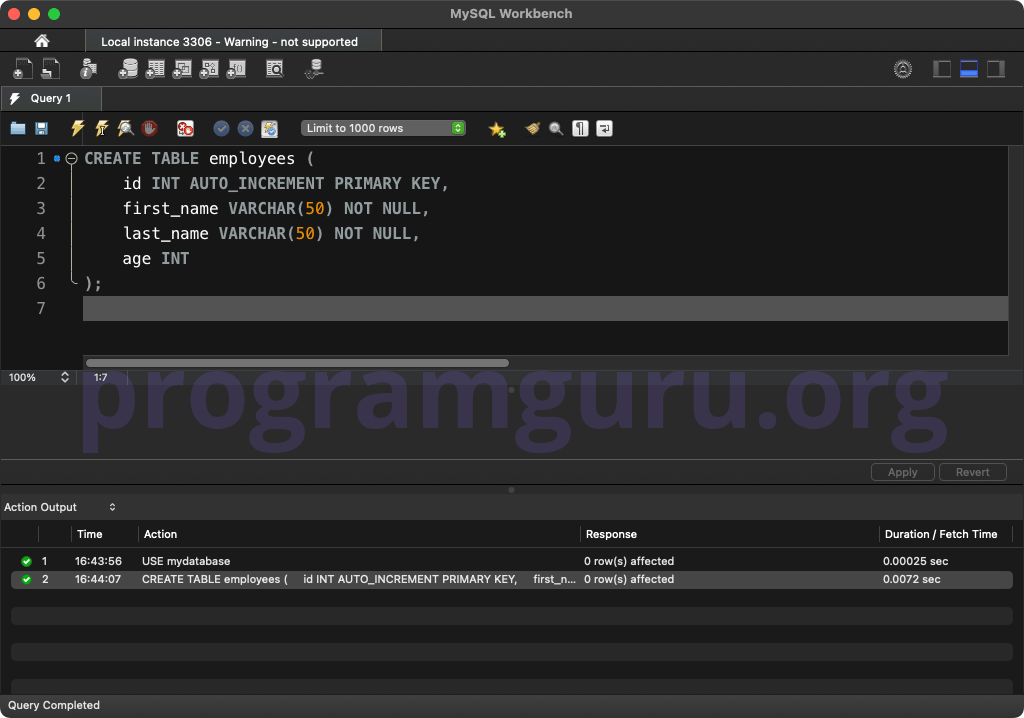Search table data icon
This screenshot has width=1024, height=718.
[275, 69]
